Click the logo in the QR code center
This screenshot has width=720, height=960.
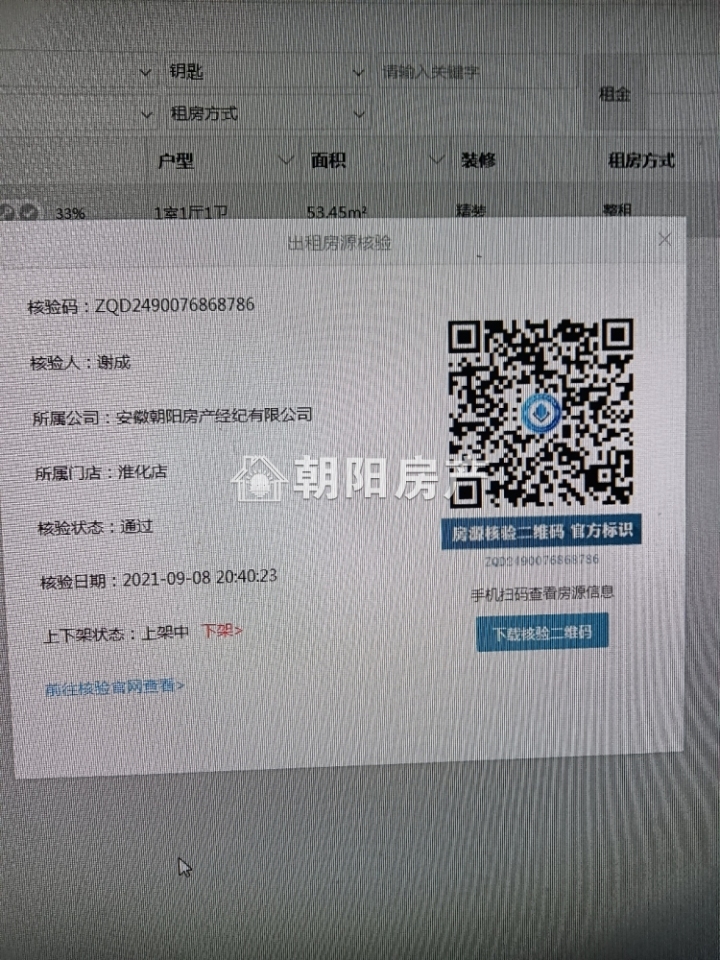point(542,413)
